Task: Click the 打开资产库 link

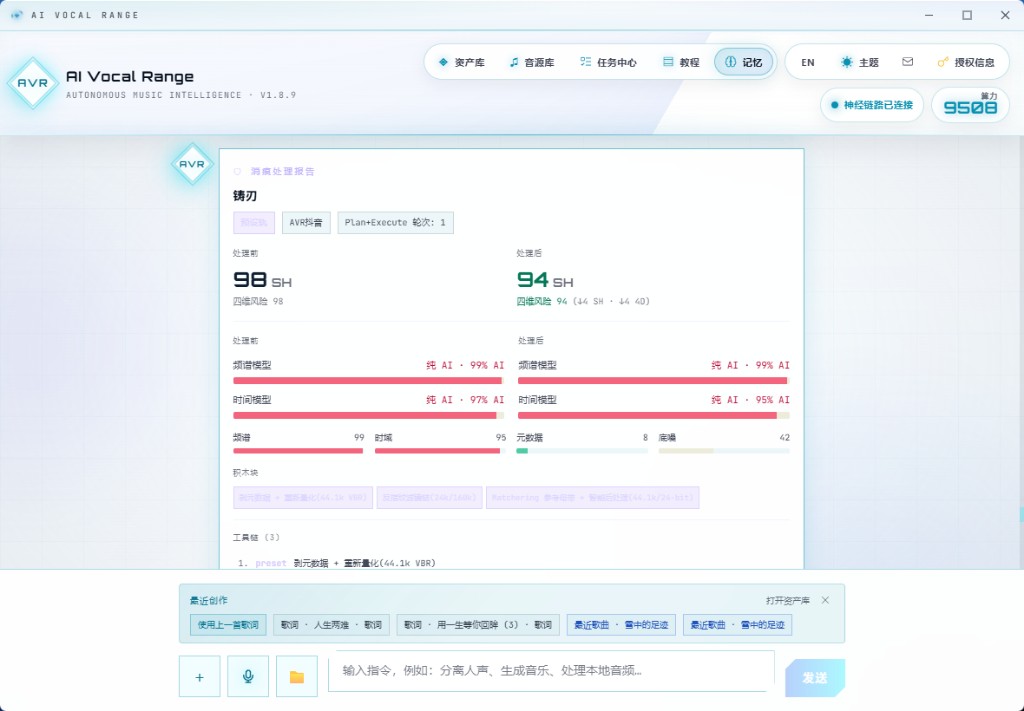Action: 788,601
